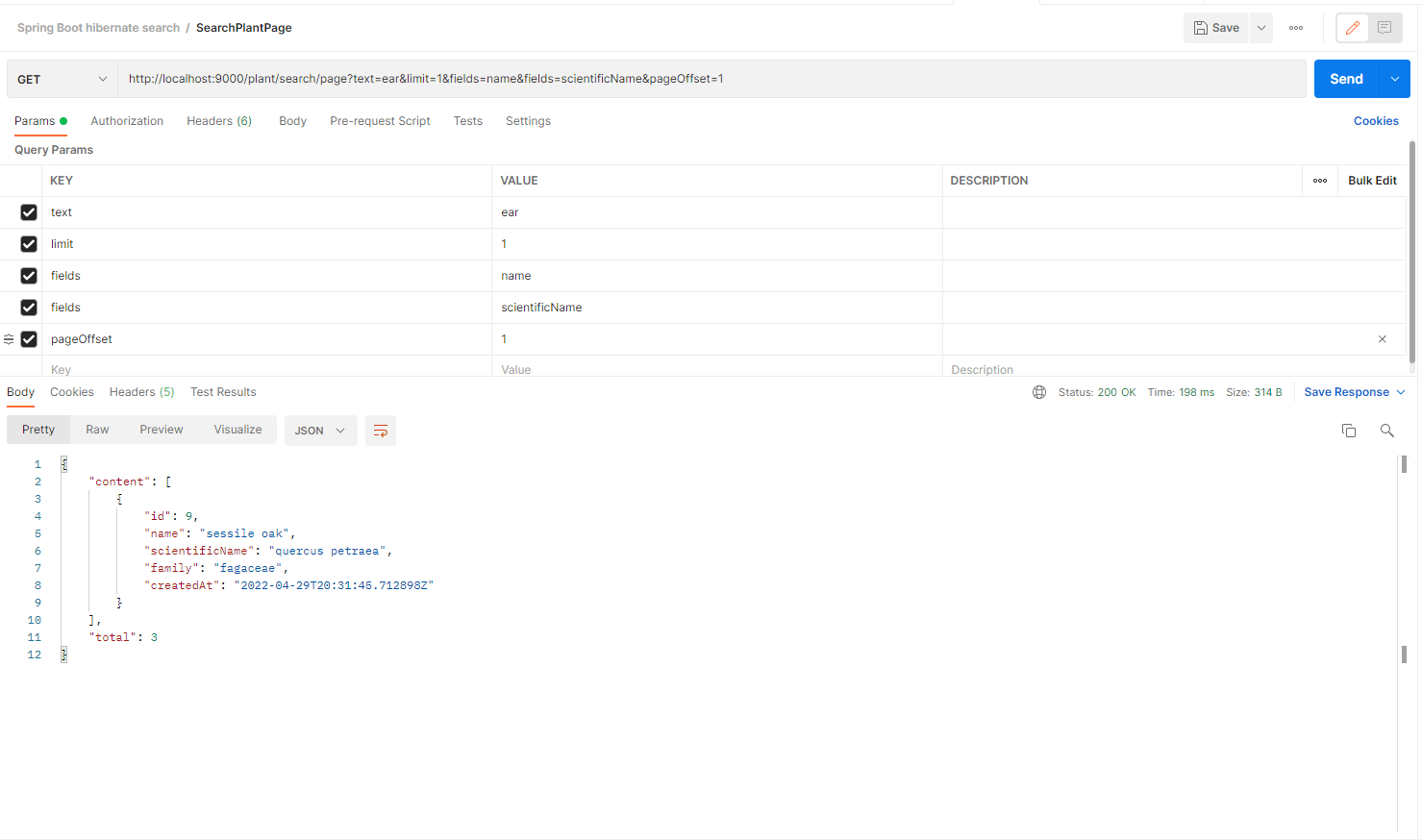
Task: Open the Tests tab
Action: point(468,121)
